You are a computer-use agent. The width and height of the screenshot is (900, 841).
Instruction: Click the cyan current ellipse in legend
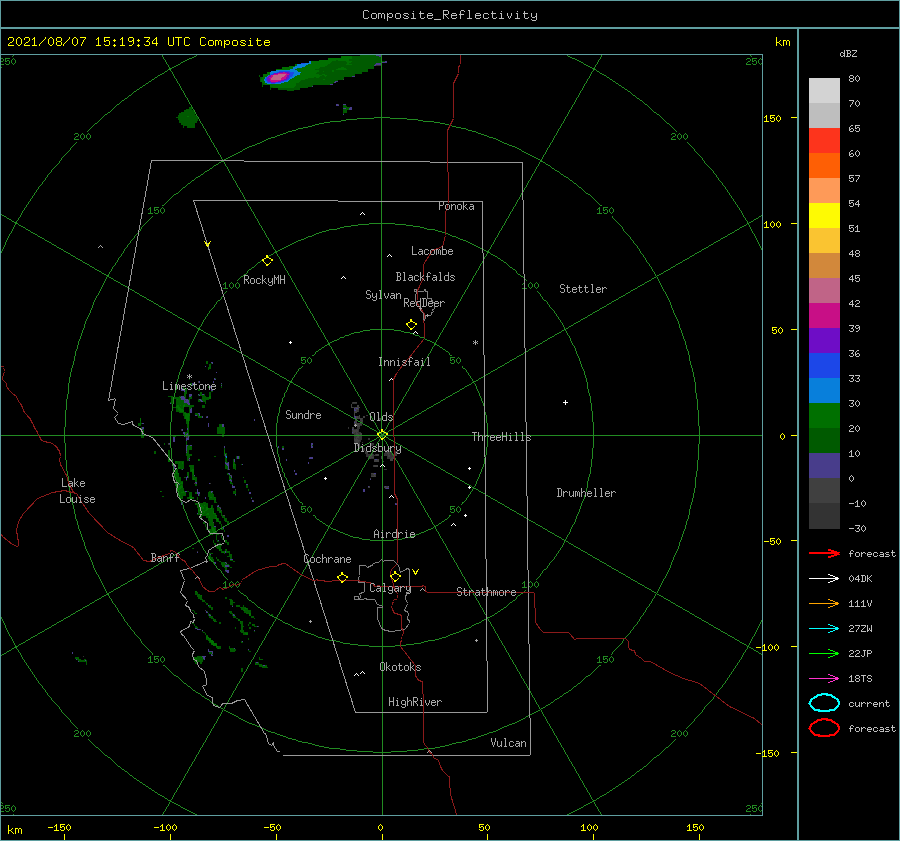pos(824,703)
